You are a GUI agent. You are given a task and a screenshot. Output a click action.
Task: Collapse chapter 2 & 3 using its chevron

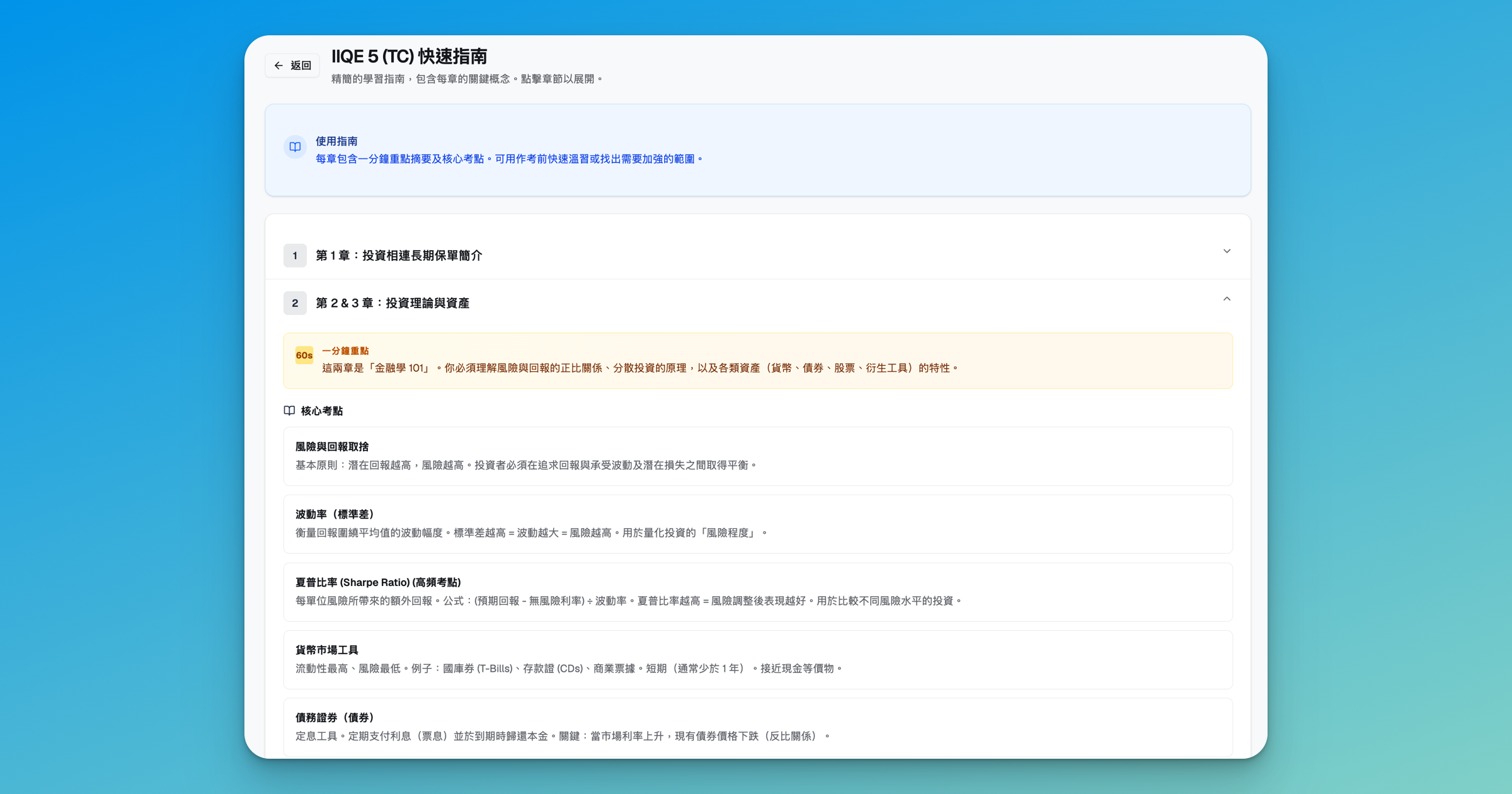coord(1227,299)
